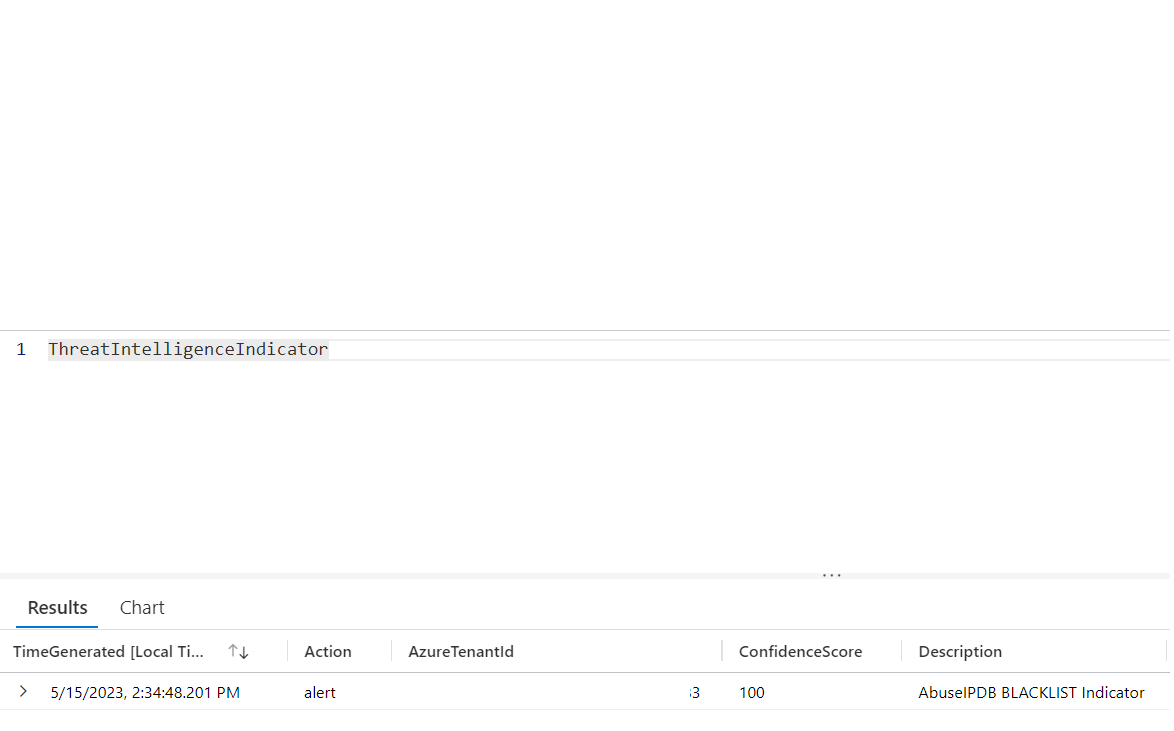Image resolution: width=1174 pixels, height=731 pixels.
Task: Select the ConfidenceScore column header
Action: tap(800, 651)
